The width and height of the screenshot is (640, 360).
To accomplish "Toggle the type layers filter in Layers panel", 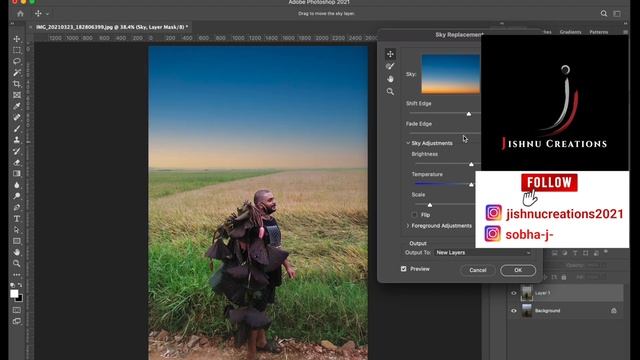I will tap(575, 253).
